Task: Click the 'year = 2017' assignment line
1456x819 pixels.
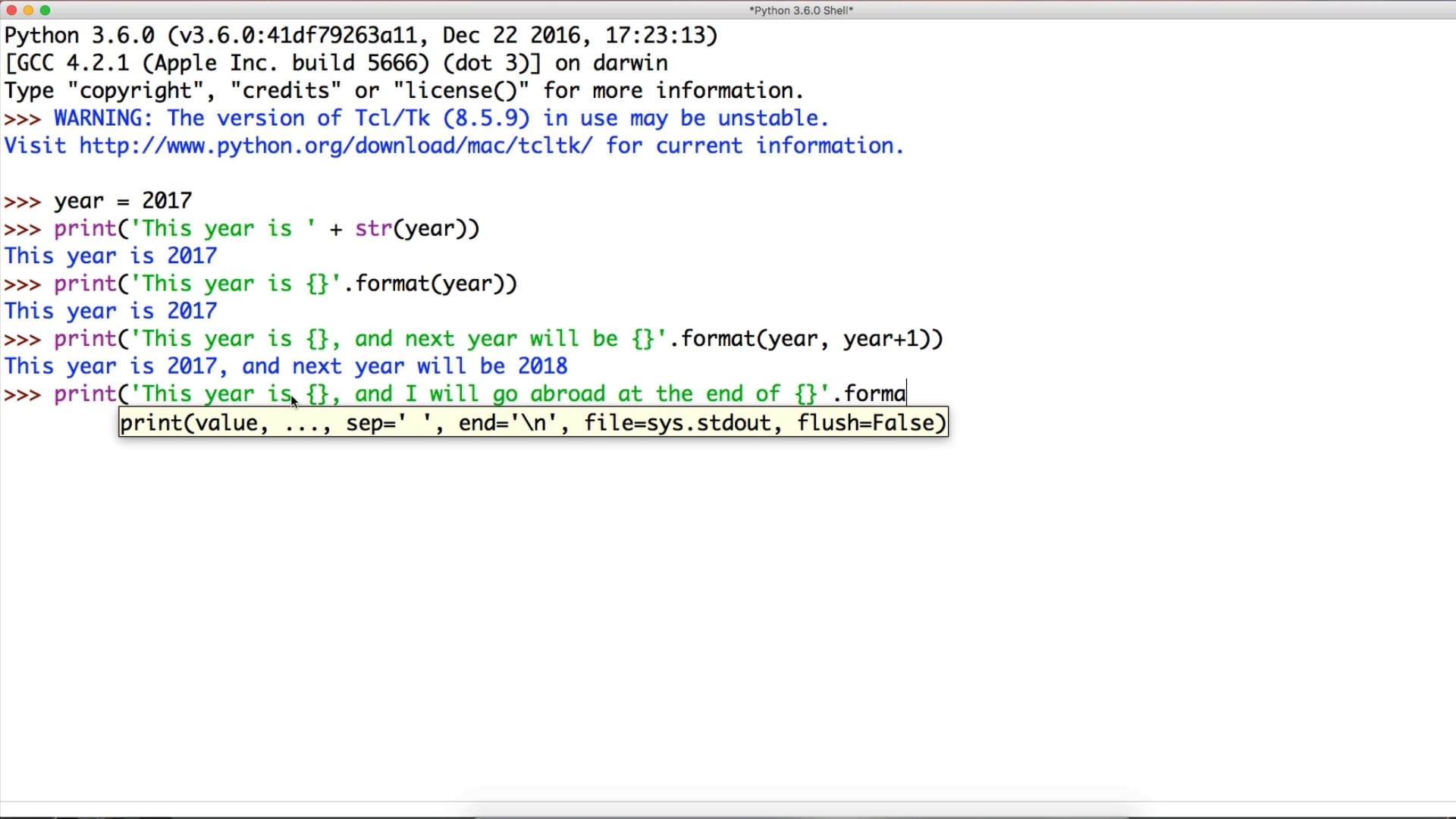Action: 121,200
